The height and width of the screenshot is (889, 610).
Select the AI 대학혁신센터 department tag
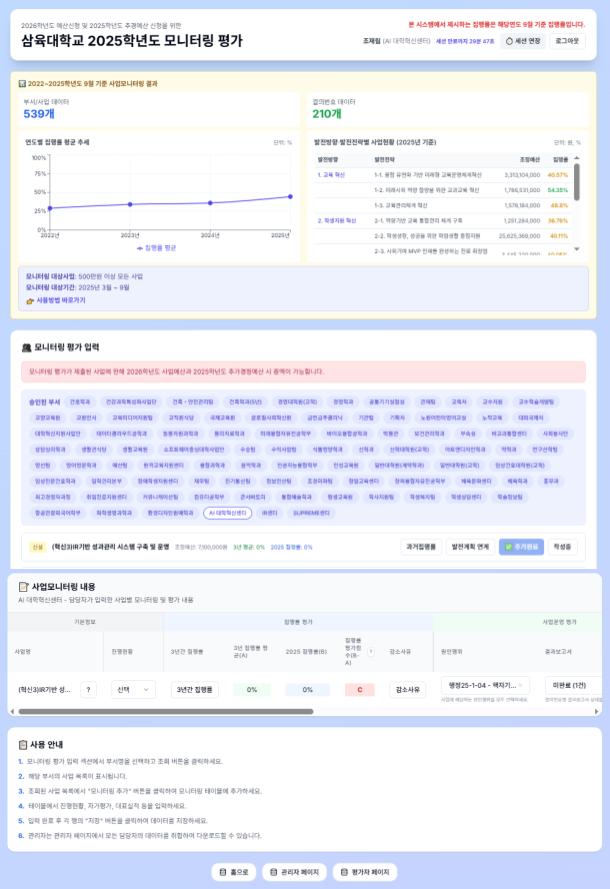click(227, 513)
